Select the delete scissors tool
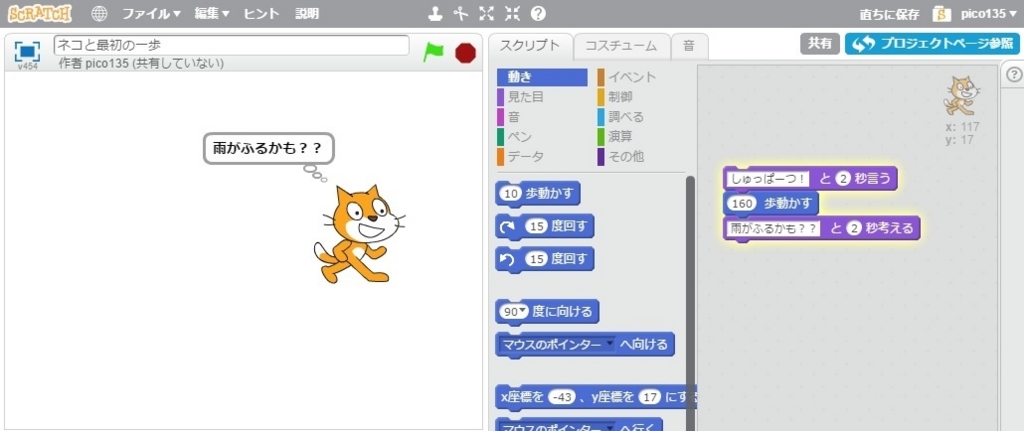The height and width of the screenshot is (431, 1024). pyautogui.click(x=461, y=13)
